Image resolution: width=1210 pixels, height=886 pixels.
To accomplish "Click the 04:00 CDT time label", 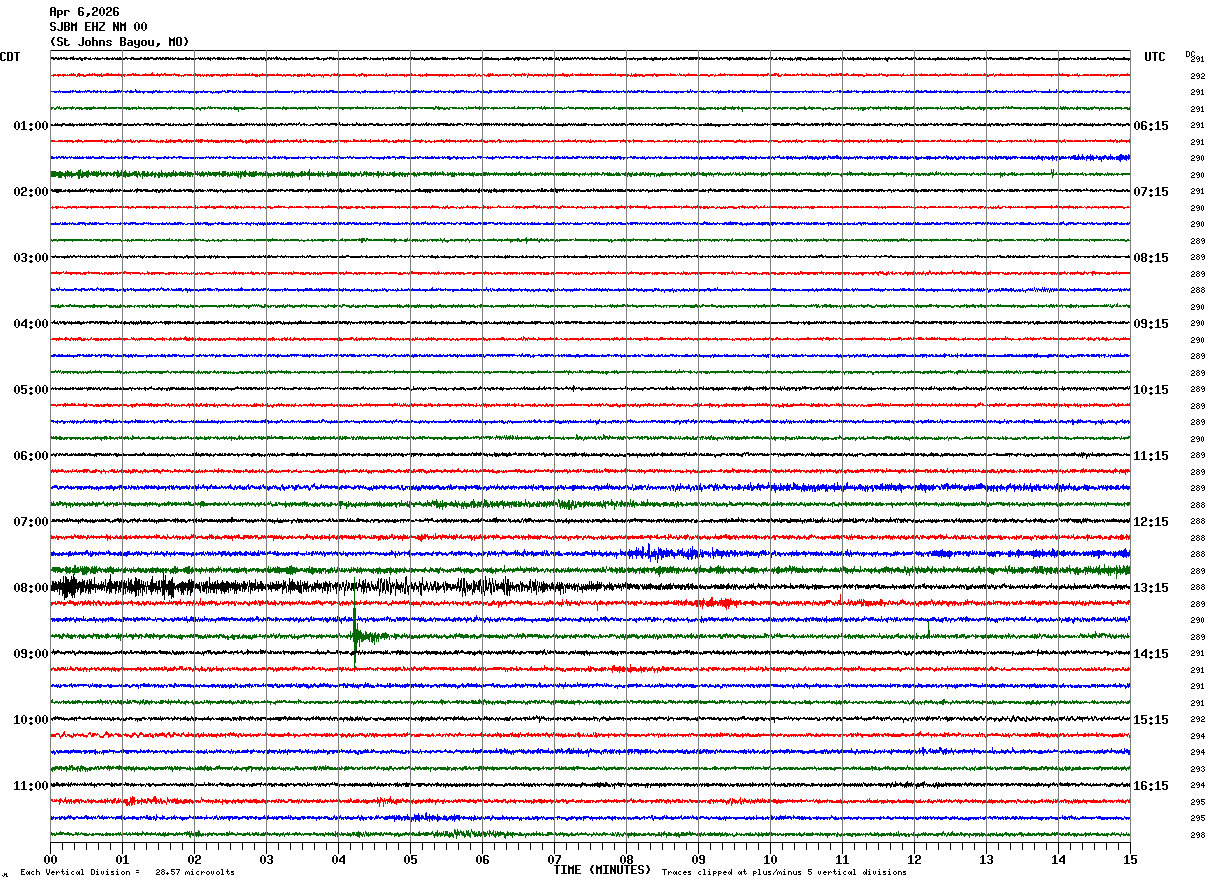I will point(31,324).
